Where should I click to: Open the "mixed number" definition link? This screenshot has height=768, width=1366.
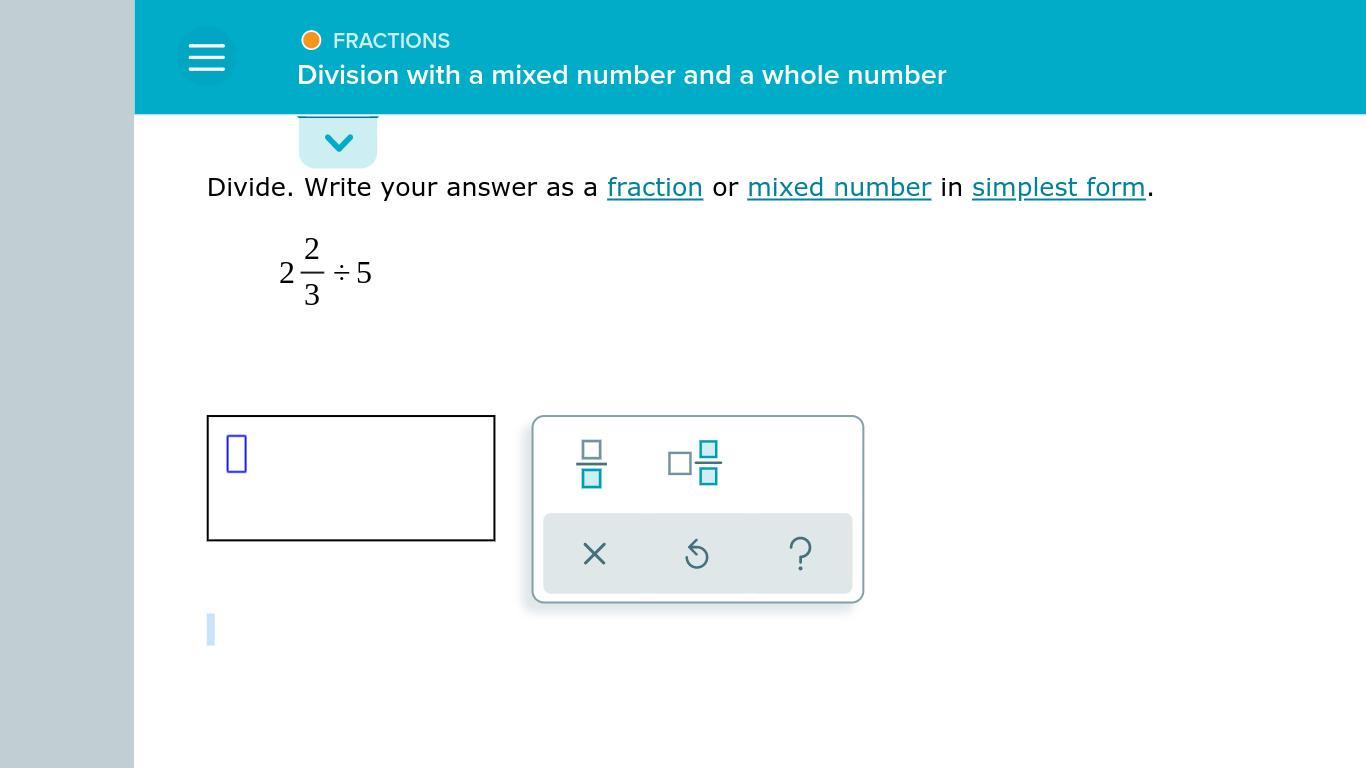click(839, 187)
